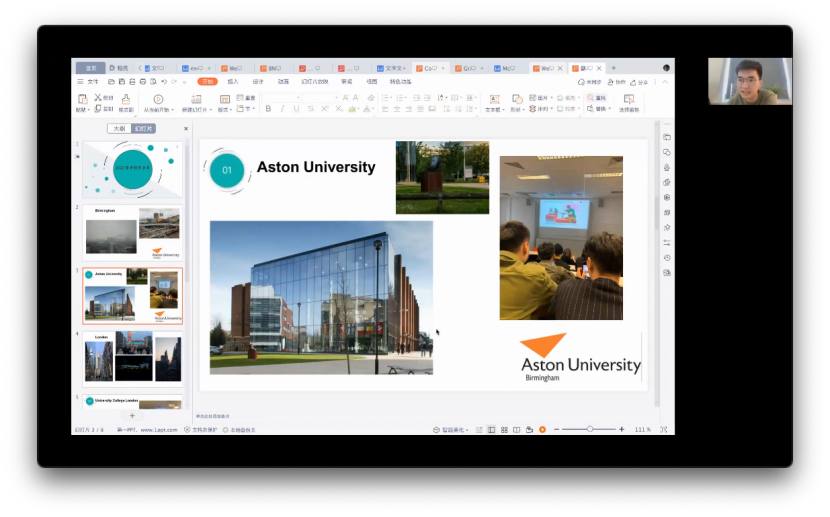Click the orange slideshow play icon in status bar
This screenshot has width=830, height=517.
(x=542, y=430)
